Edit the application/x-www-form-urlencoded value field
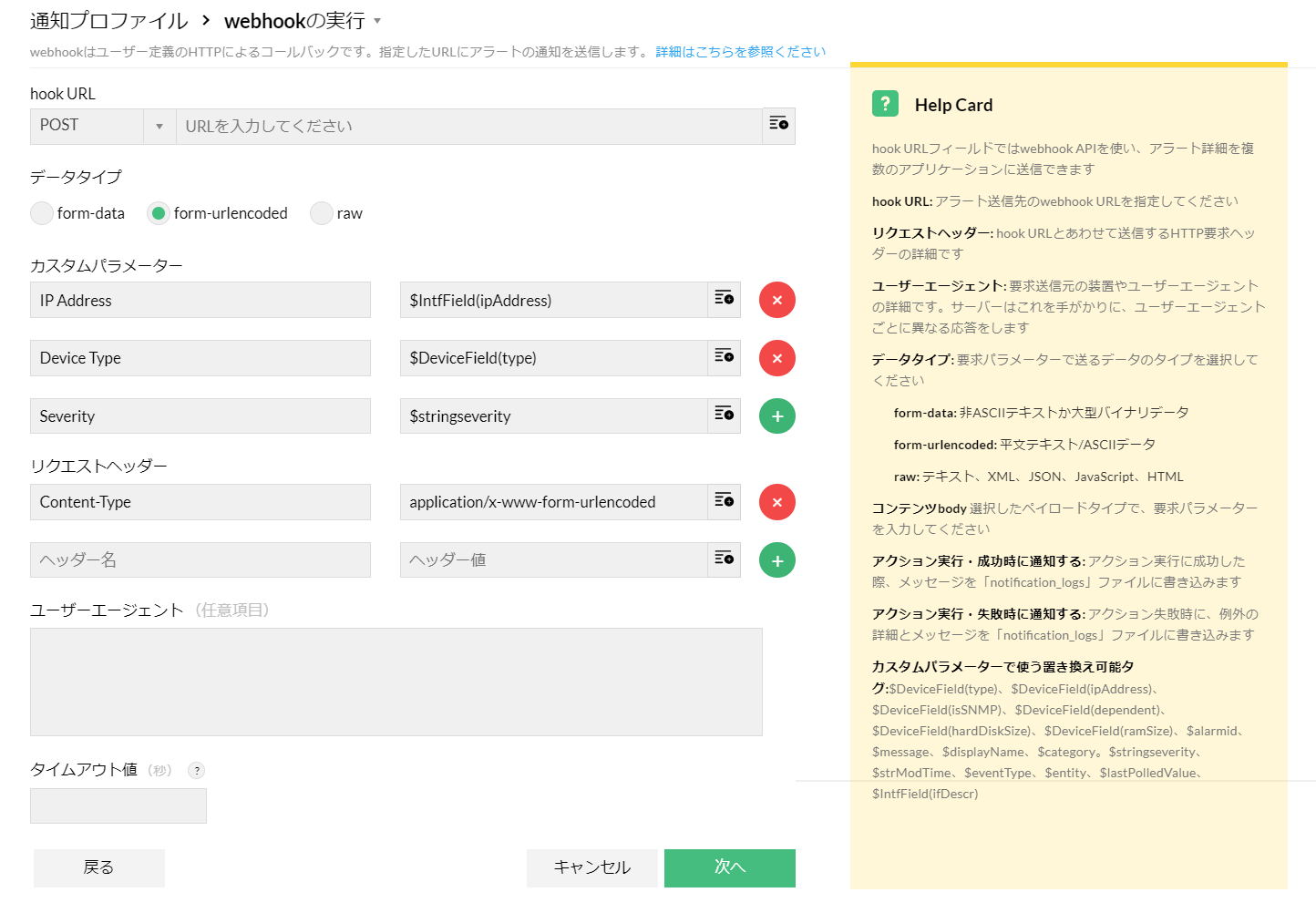 point(554,502)
